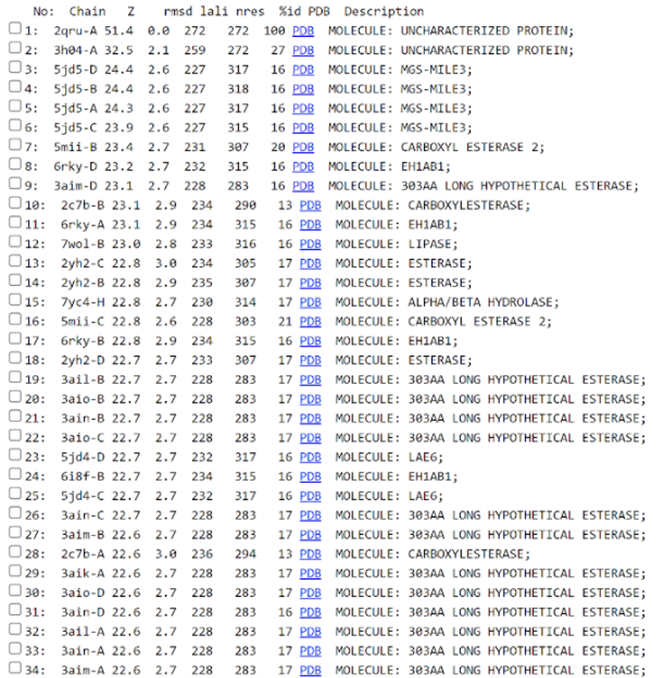Check the row 12 7wol-B lipase box
This screenshot has height=678, width=657.
(14, 244)
